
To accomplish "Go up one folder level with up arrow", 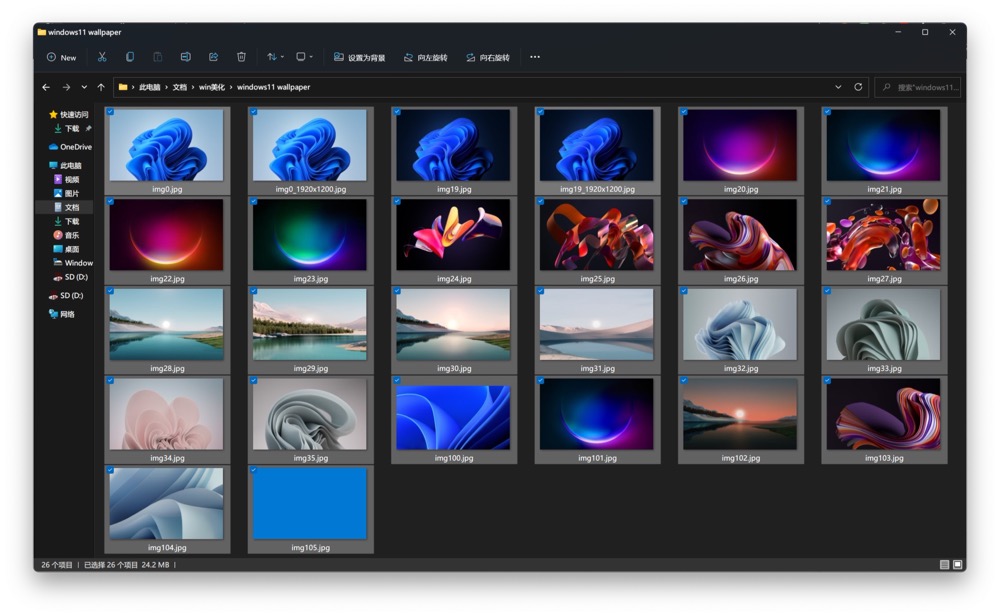I will [x=101, y=87].
